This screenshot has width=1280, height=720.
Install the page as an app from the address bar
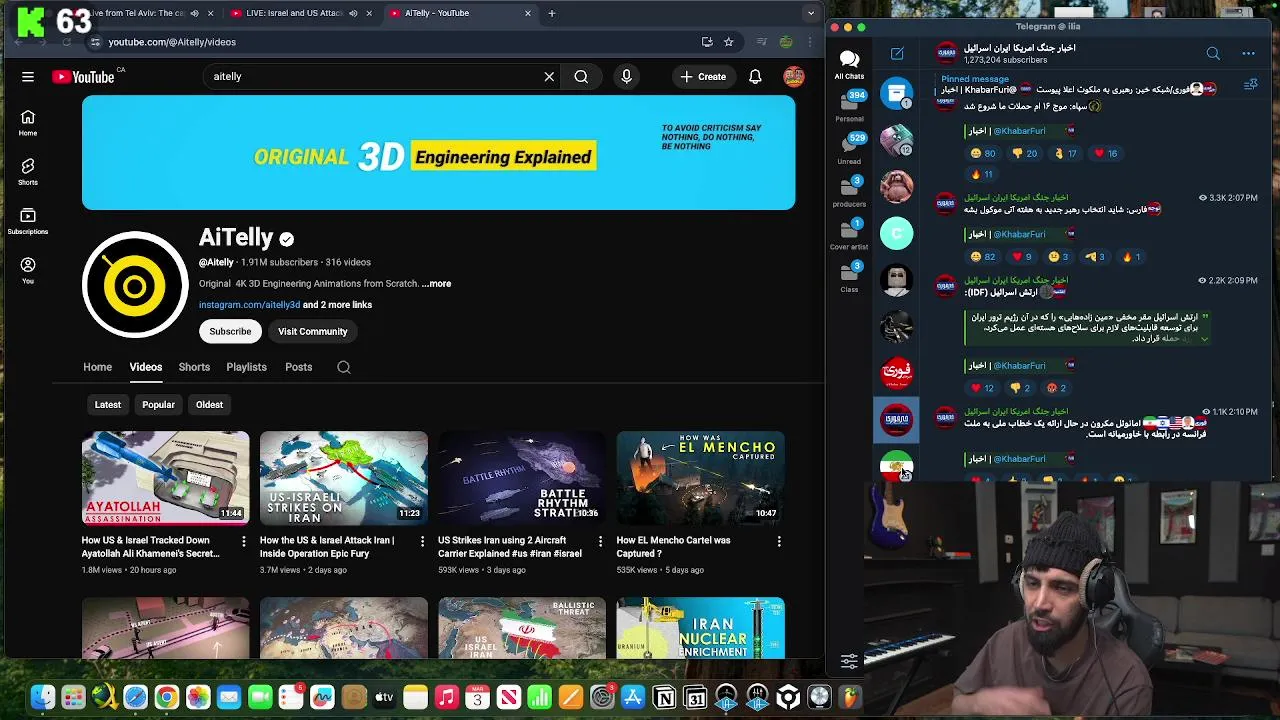click(x=707, y=42)
